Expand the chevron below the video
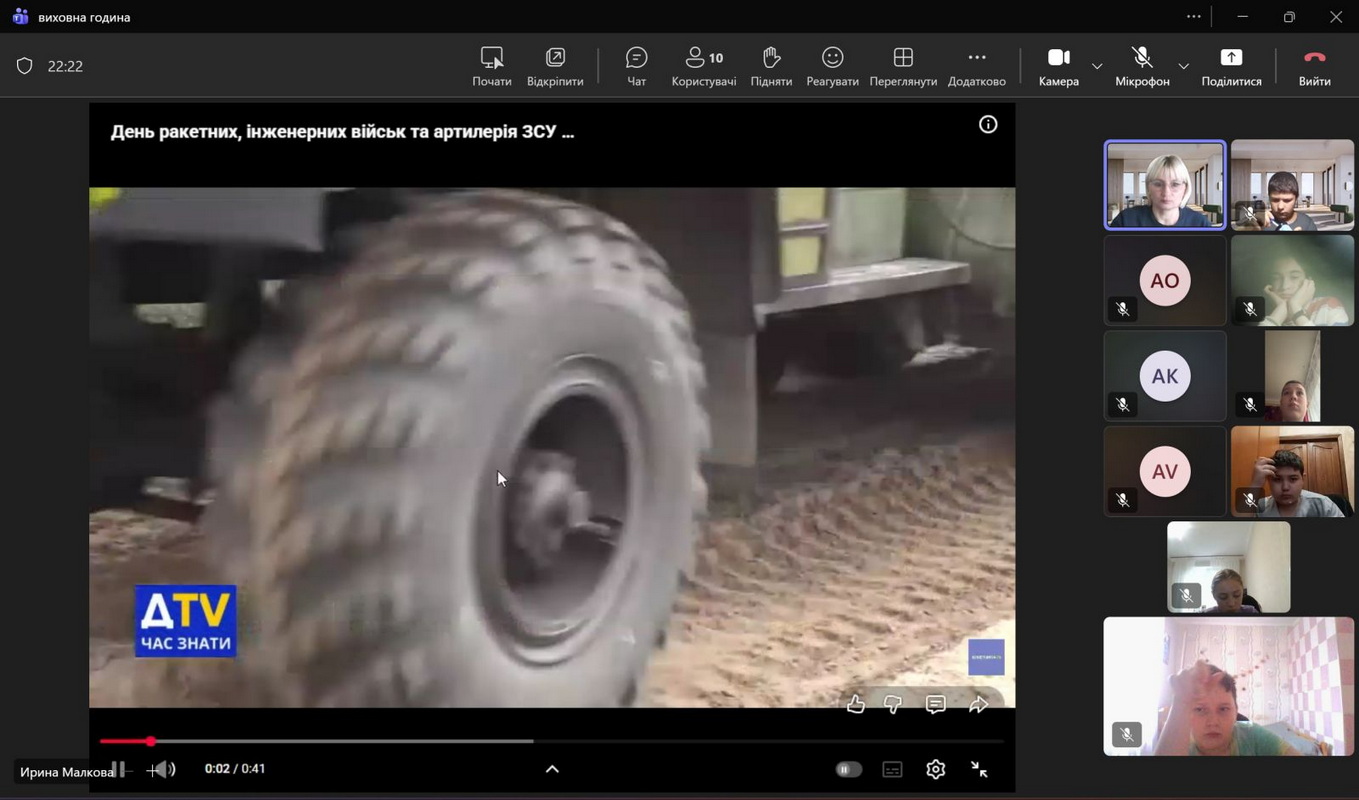Viewport: 1359px width, 800px height. [x=552, y=769]
